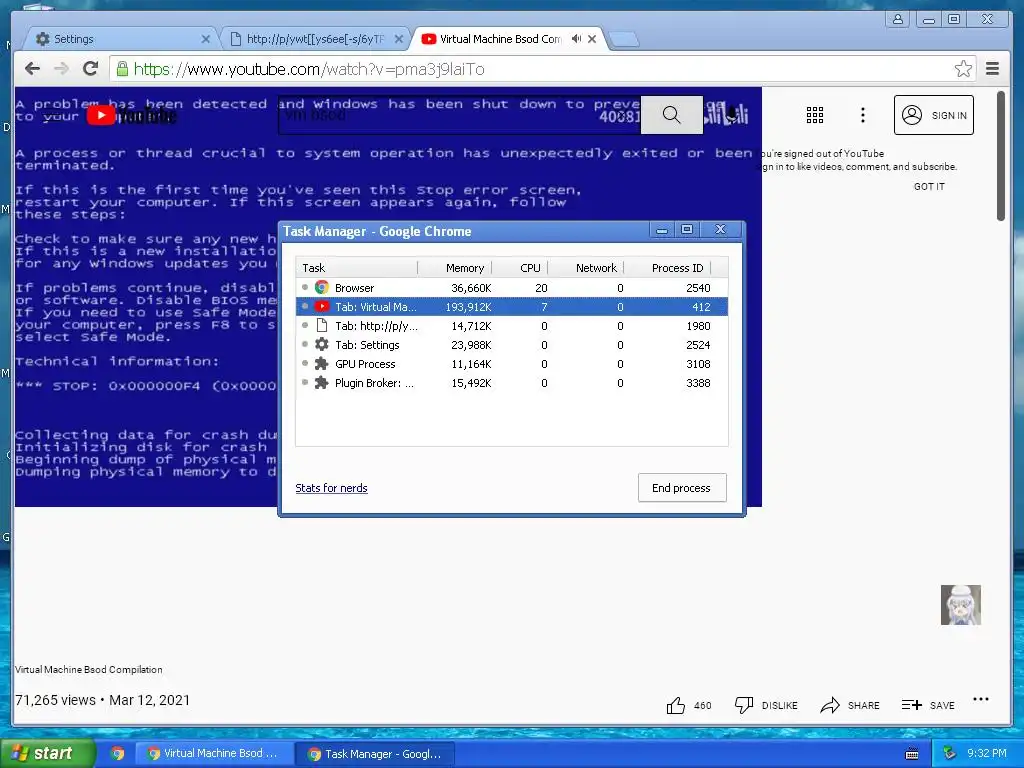This screenshot has height=768, width=1024.
Task: Click the system tray network icon
Action: 950,754
